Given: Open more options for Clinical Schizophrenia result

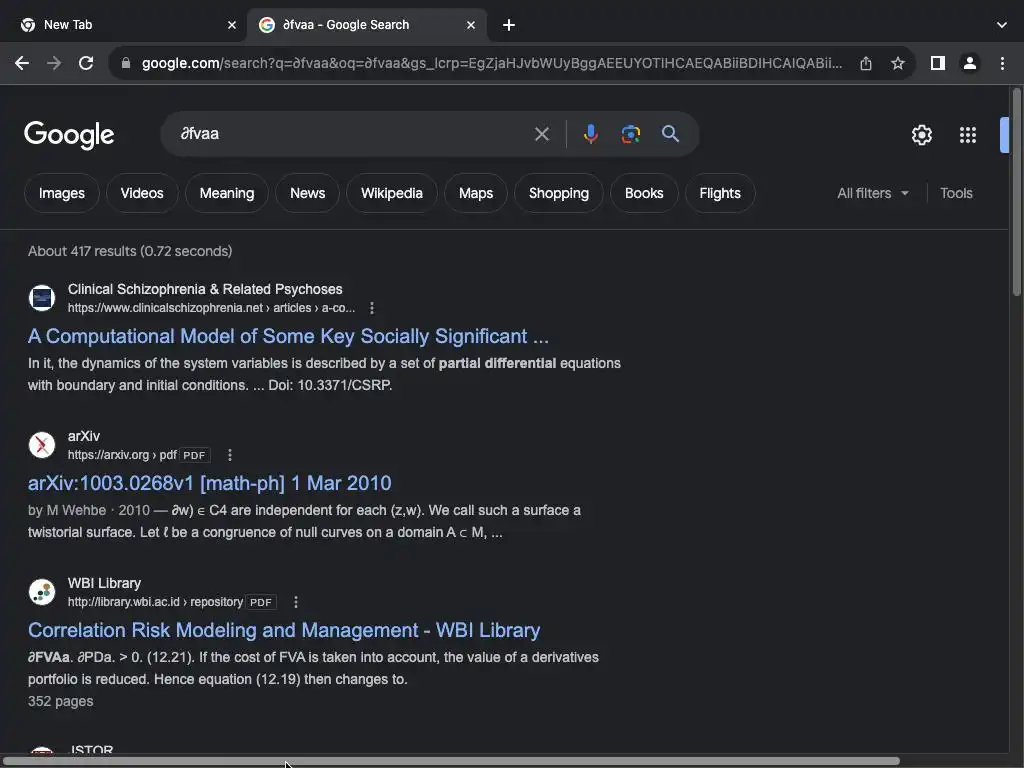Looking at the screenshot, I should pyautogui.click(x=372, y=308).
